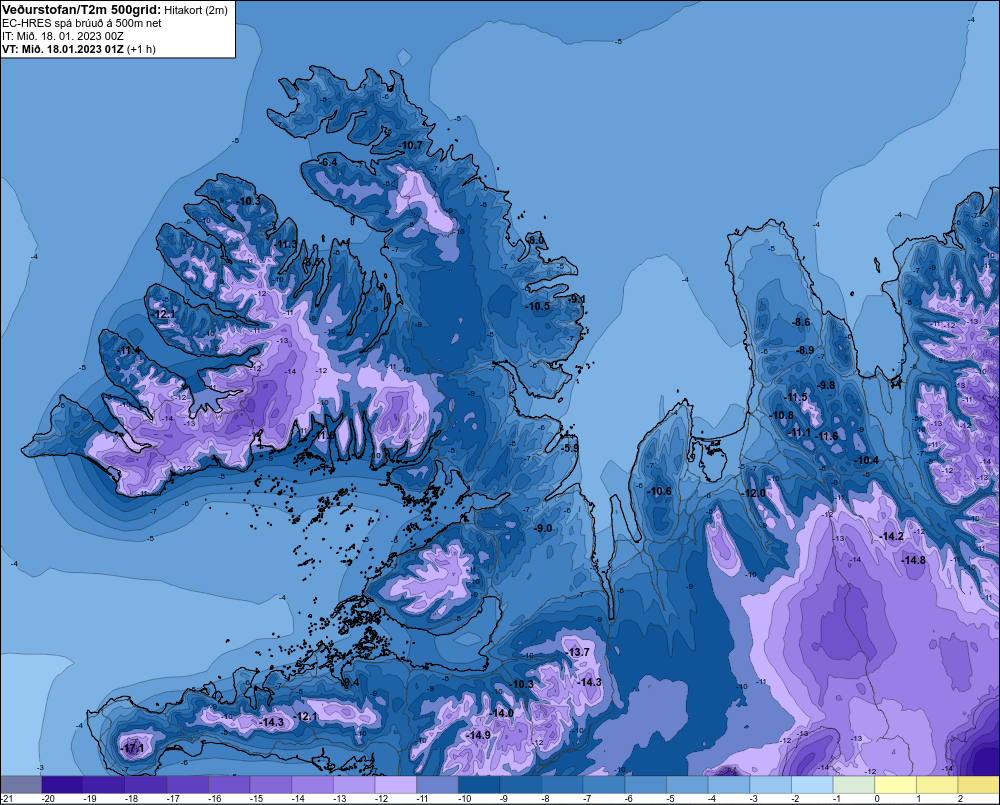Click the IT initial time 00Z line
The height and width of the screenshot is (805, 1000).
tap(62, 36)
